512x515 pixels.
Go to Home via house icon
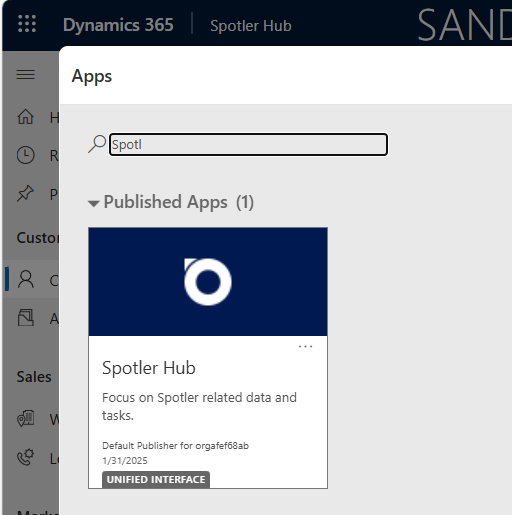pos(26,117)
